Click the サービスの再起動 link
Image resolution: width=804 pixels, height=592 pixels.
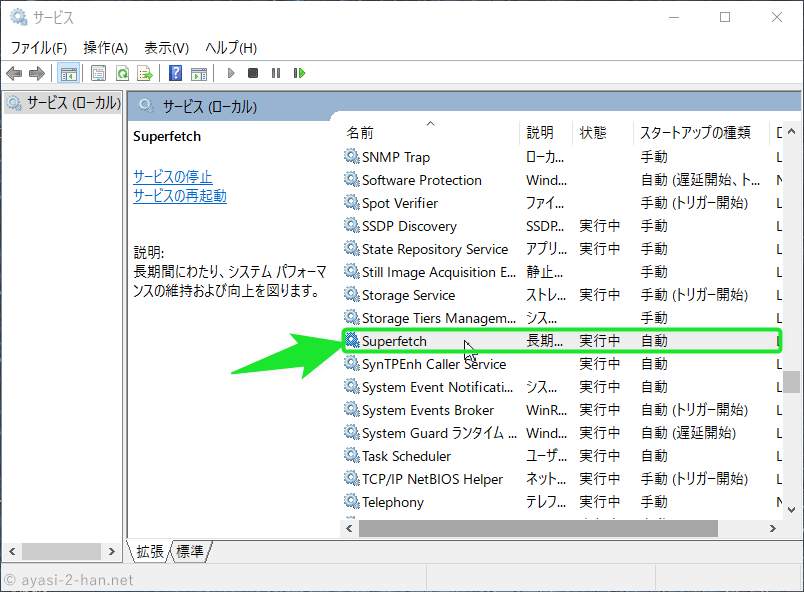tap(180, 196)
